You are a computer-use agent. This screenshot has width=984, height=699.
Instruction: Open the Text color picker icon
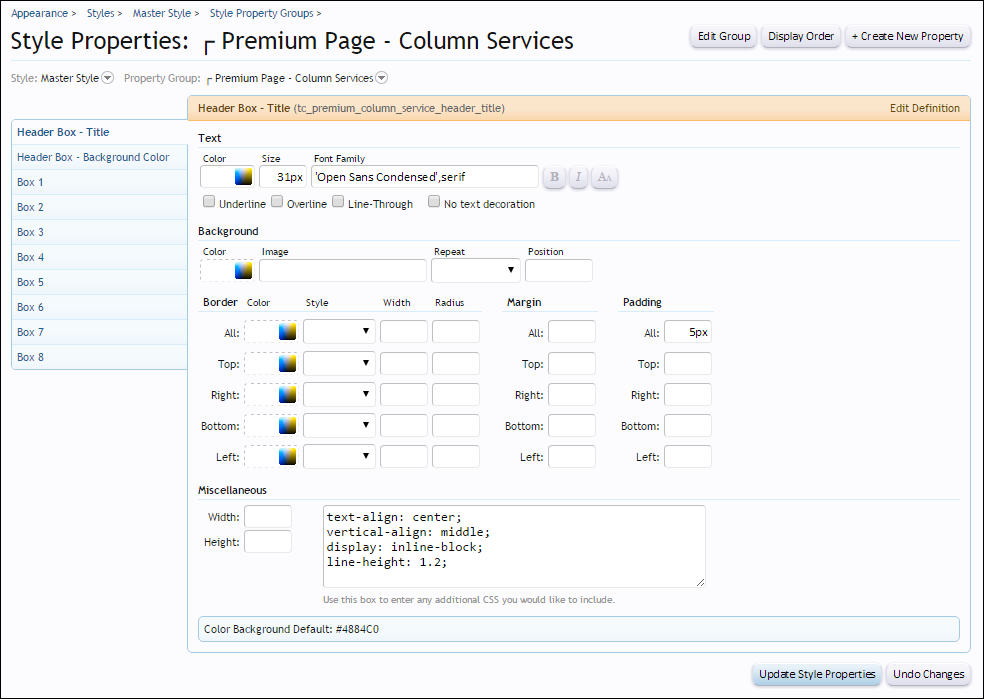coord(243,177)
